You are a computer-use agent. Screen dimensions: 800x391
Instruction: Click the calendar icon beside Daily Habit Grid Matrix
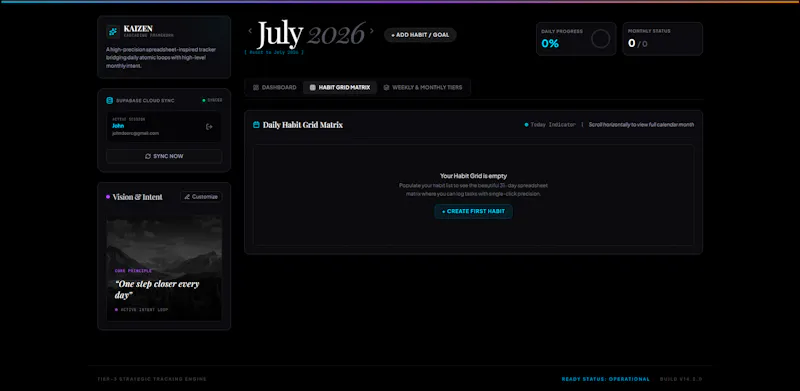(x=256, y=125)
